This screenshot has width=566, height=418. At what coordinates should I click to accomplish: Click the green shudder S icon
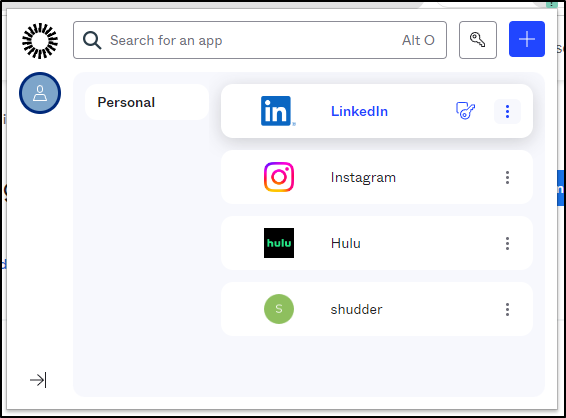click(279, 309)
